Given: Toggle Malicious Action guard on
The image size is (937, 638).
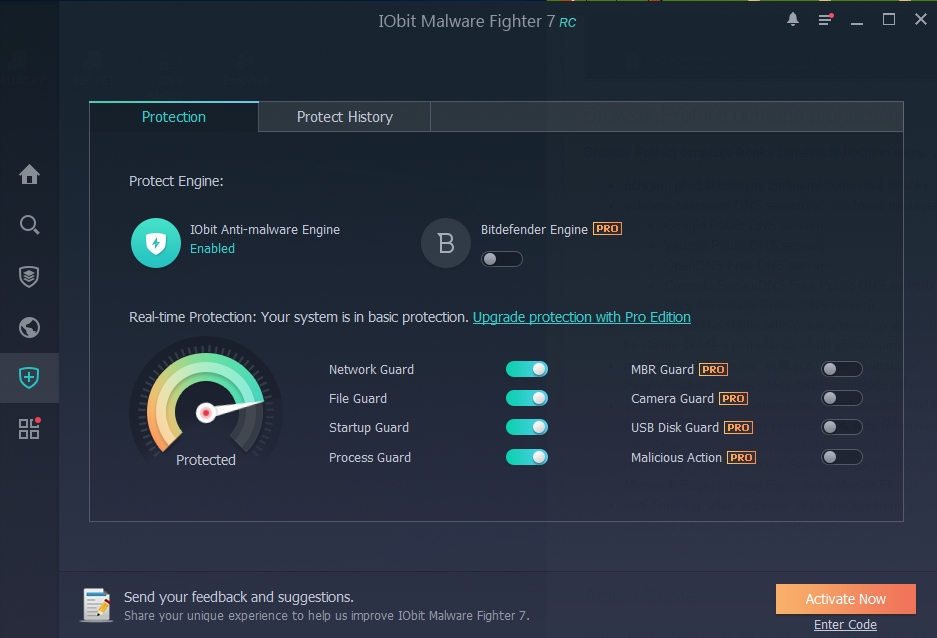Looking at the screenshot, I should pyautogui.click(x=841, y=457).
